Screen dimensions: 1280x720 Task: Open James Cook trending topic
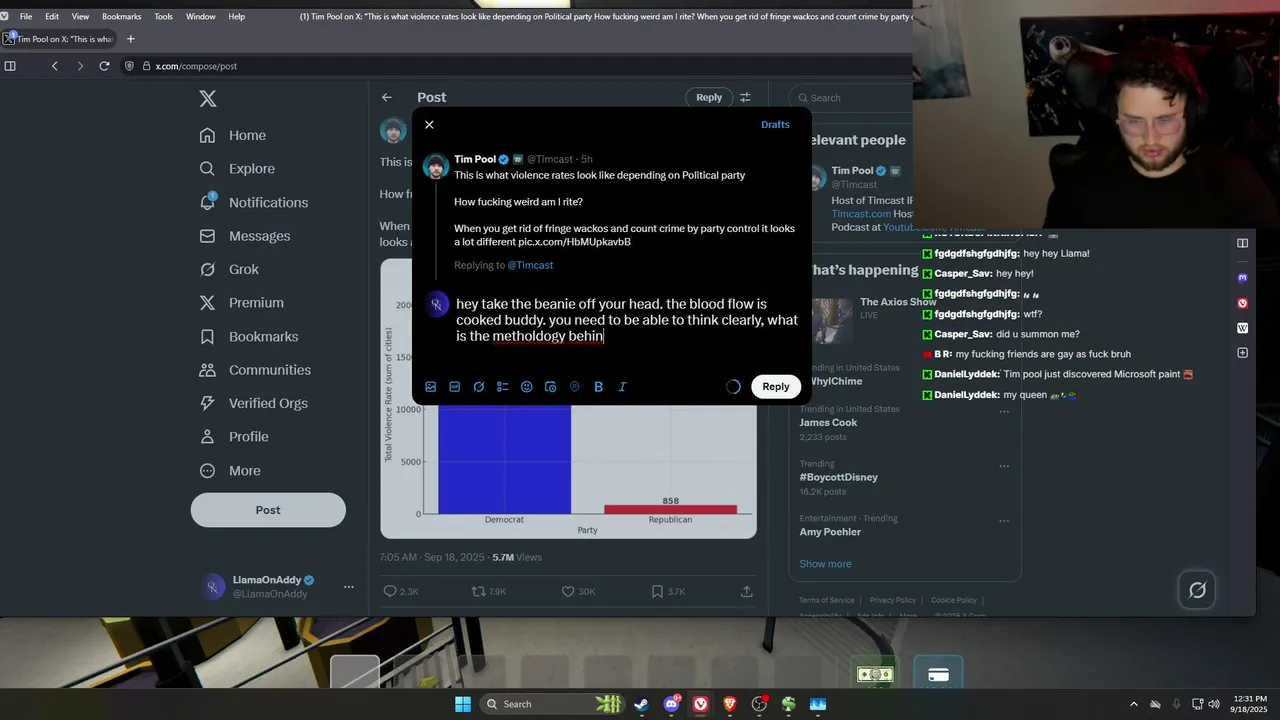tap(828, 422)
